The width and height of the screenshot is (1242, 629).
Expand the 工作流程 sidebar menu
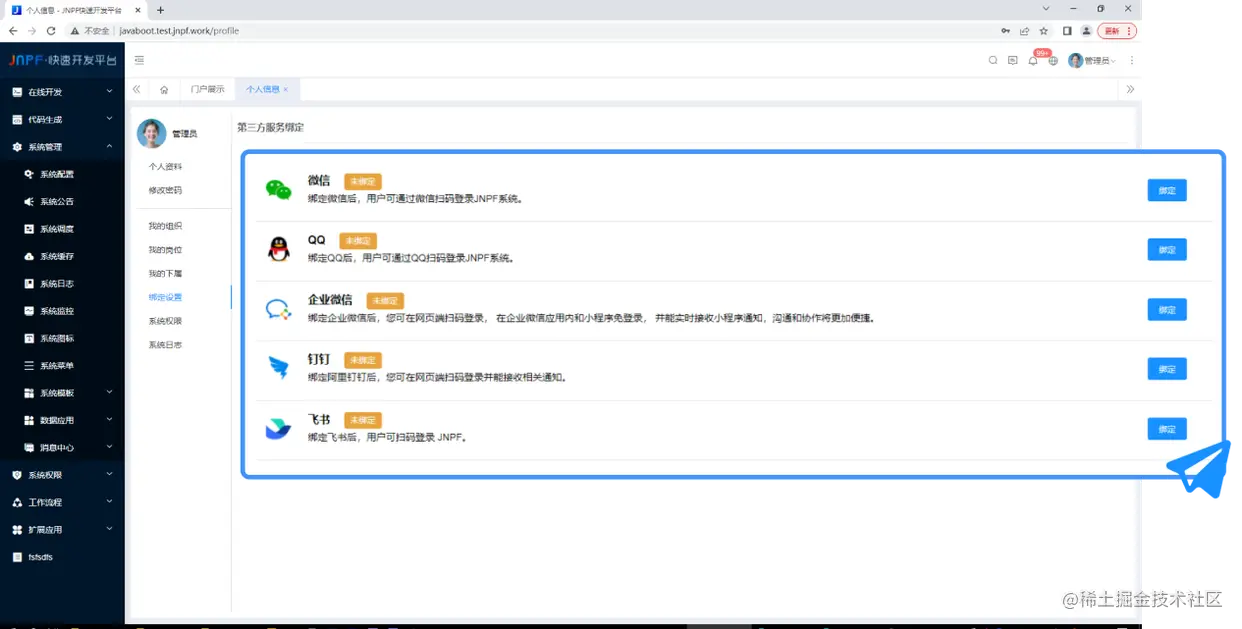62,502
